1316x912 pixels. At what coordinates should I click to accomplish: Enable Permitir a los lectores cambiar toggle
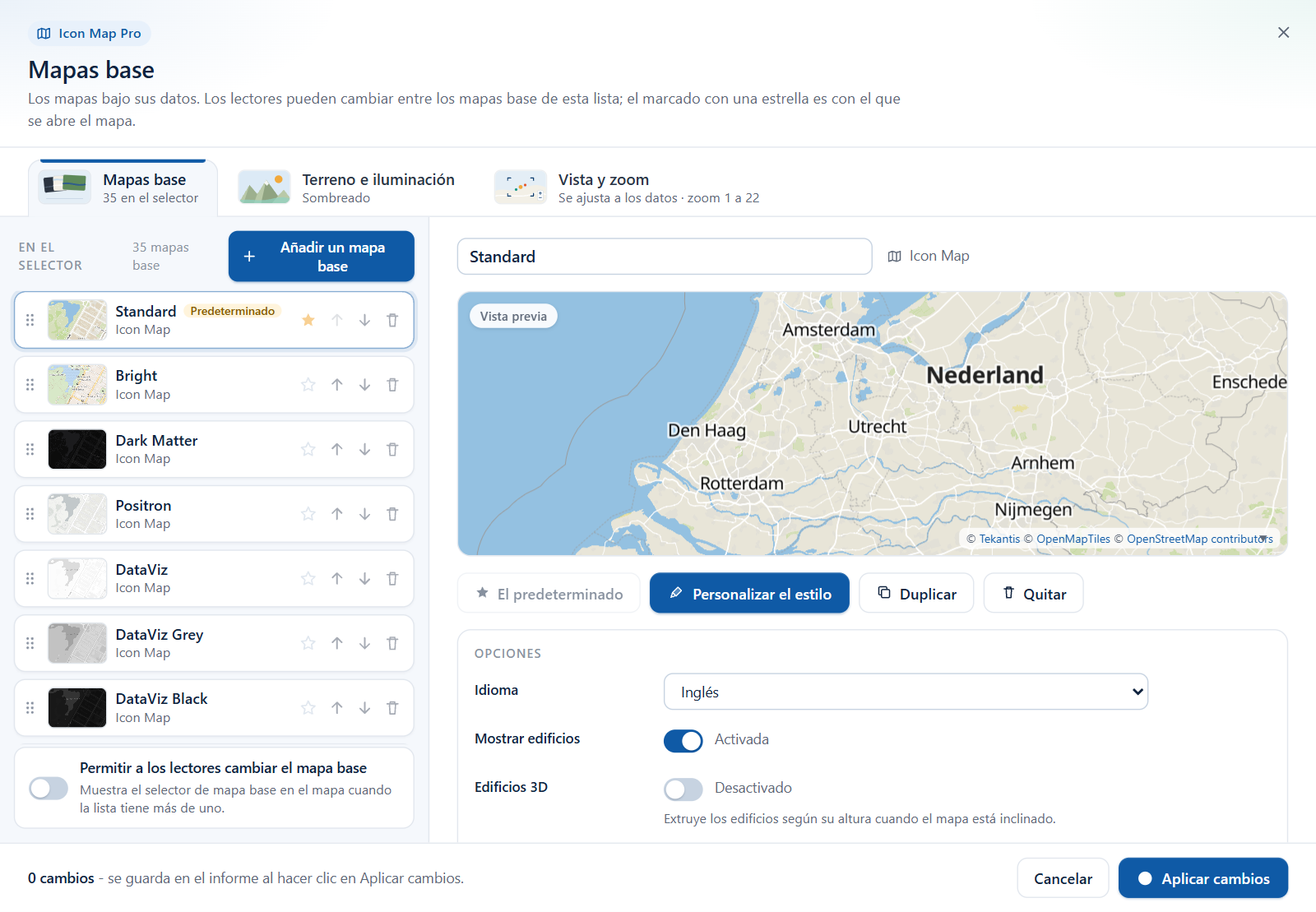[x=49, y=788]
